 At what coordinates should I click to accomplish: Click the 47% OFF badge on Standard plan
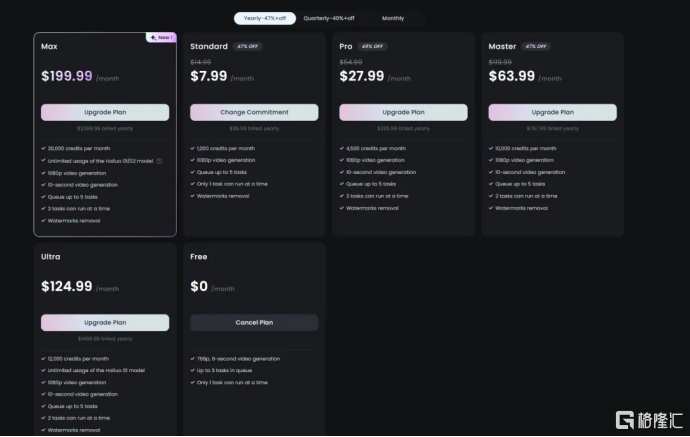247,46
